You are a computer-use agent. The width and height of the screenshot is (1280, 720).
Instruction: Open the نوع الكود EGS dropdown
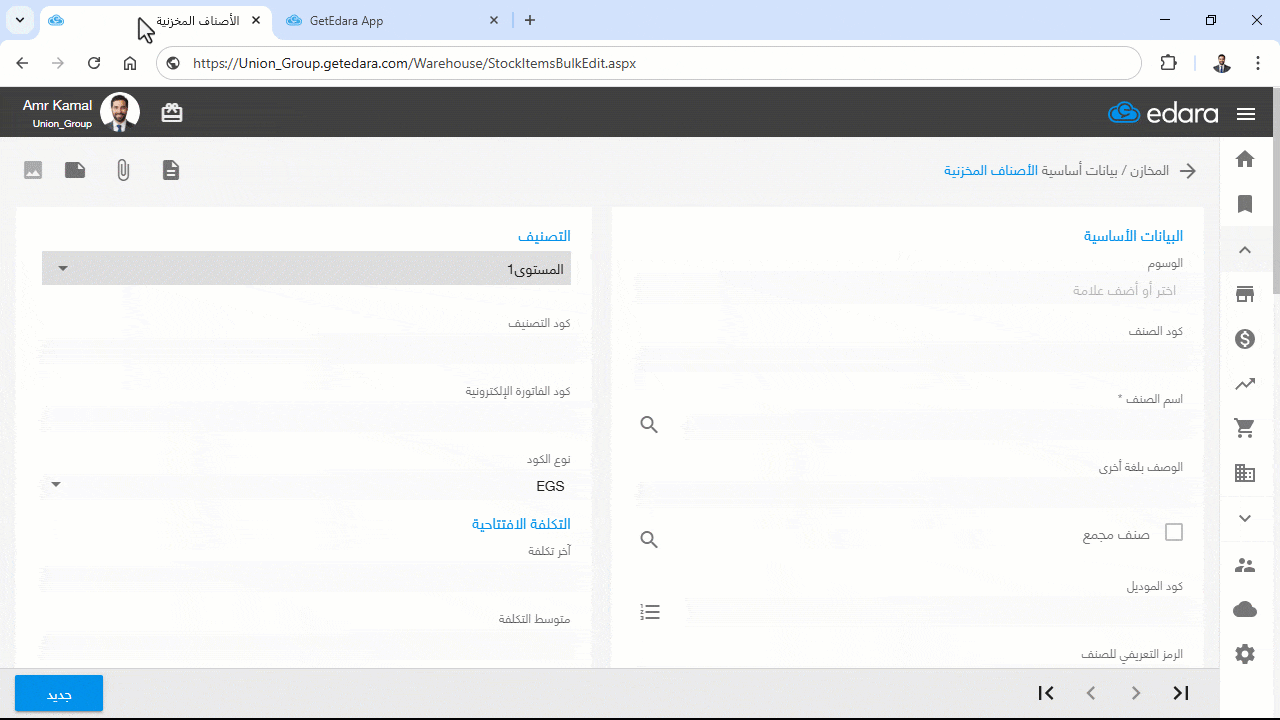pyautogui.click(x=306, y=486)
